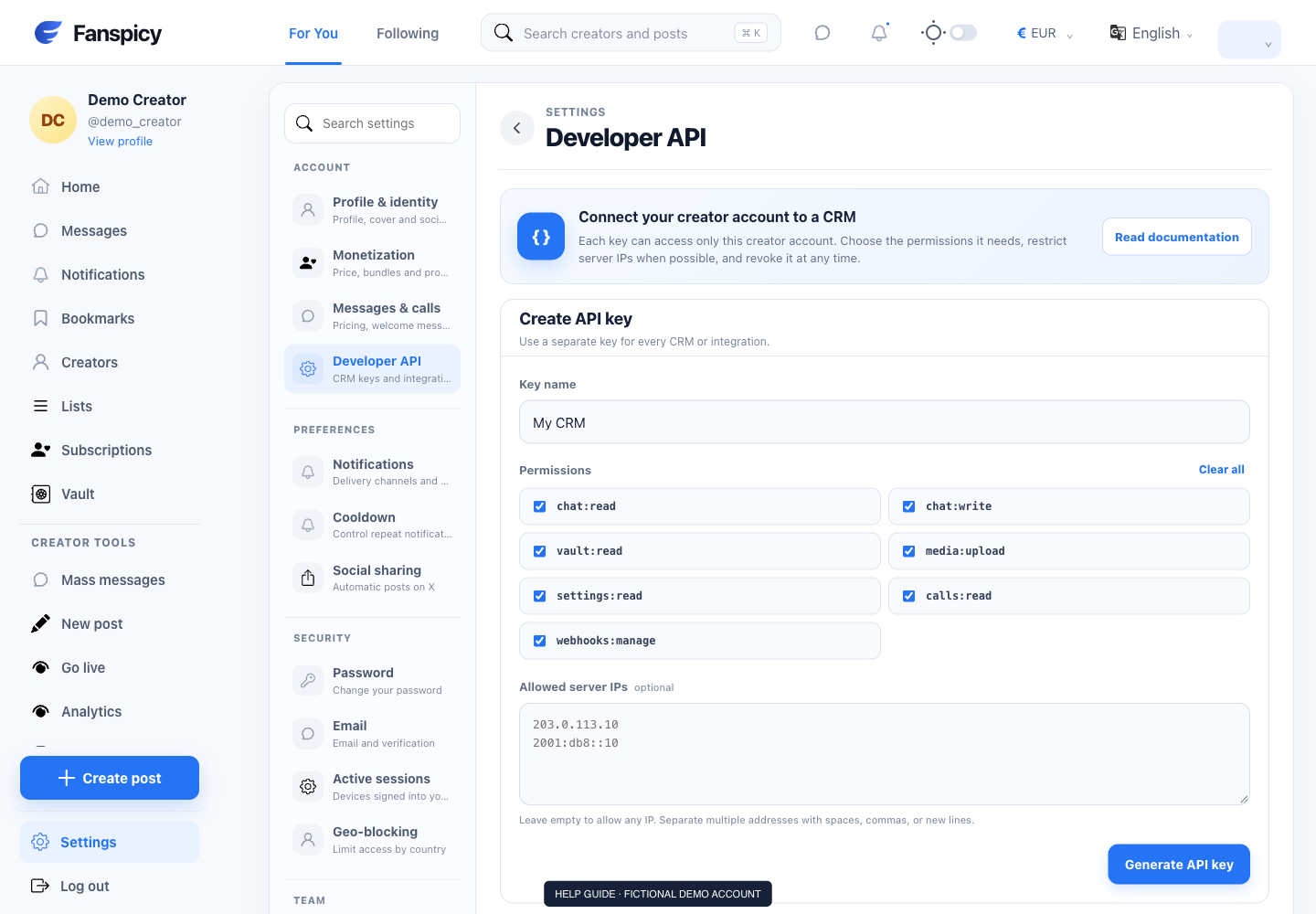Uncheck the chat:write permission
The width and height of the screenshot is (1316, 914).
pyautogui.click(x=909, y=506)
